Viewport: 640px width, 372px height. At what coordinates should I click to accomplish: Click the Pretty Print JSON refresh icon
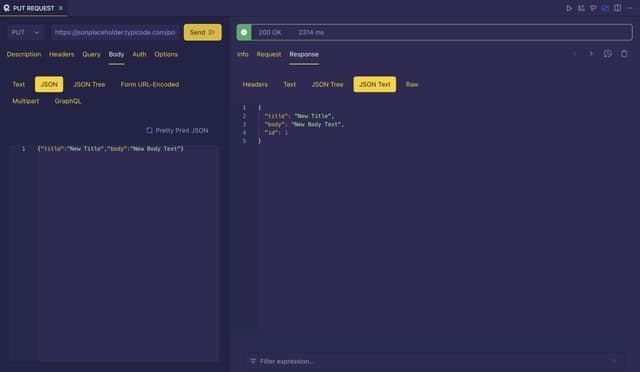[x=149, y=130]
